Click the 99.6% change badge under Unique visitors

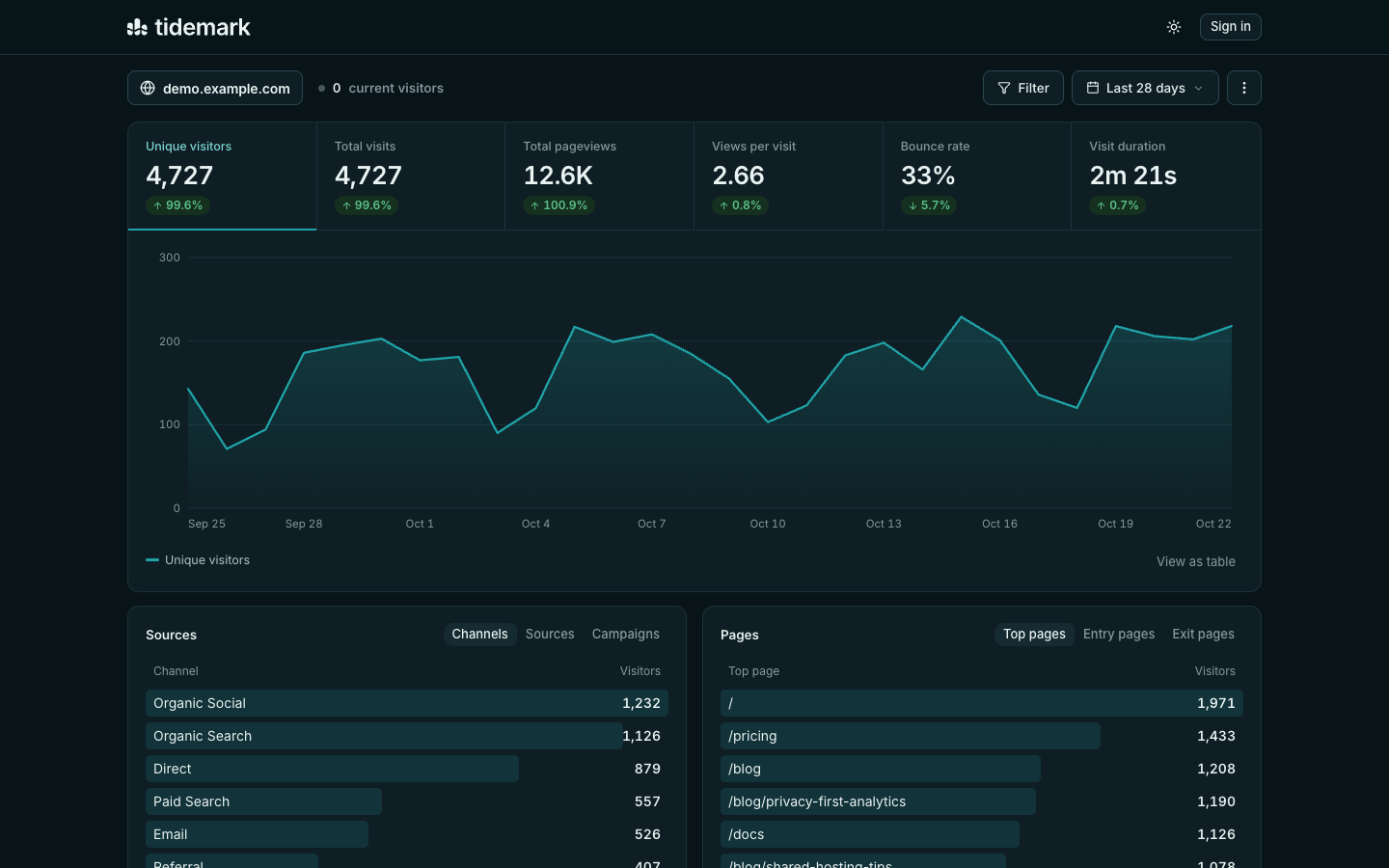(178, 205)
